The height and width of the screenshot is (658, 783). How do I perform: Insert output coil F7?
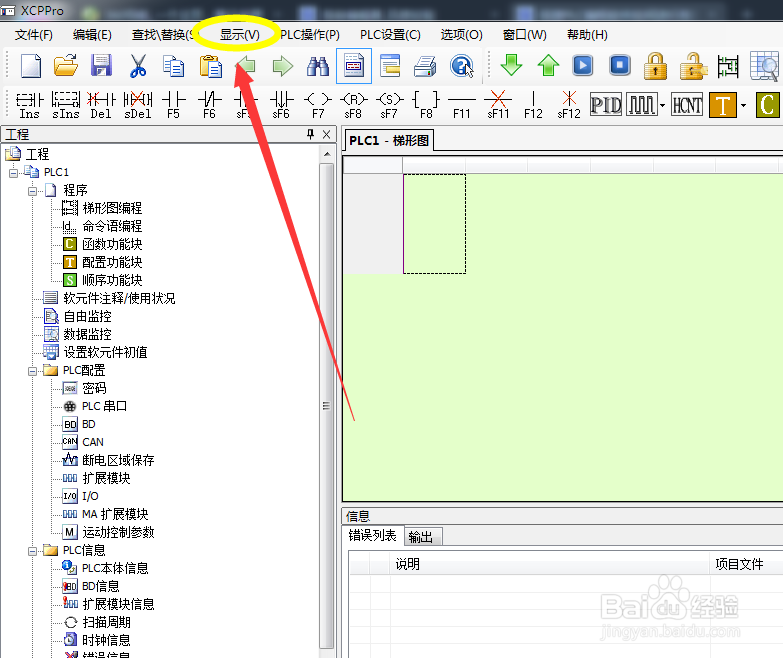pyautogui.click(x=318, y=105)
